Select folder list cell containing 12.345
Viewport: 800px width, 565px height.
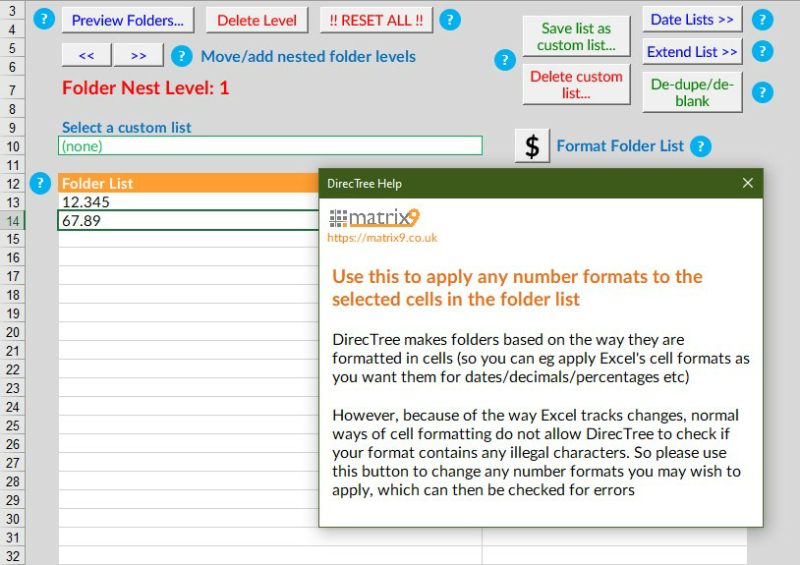(x=188, y=202)
